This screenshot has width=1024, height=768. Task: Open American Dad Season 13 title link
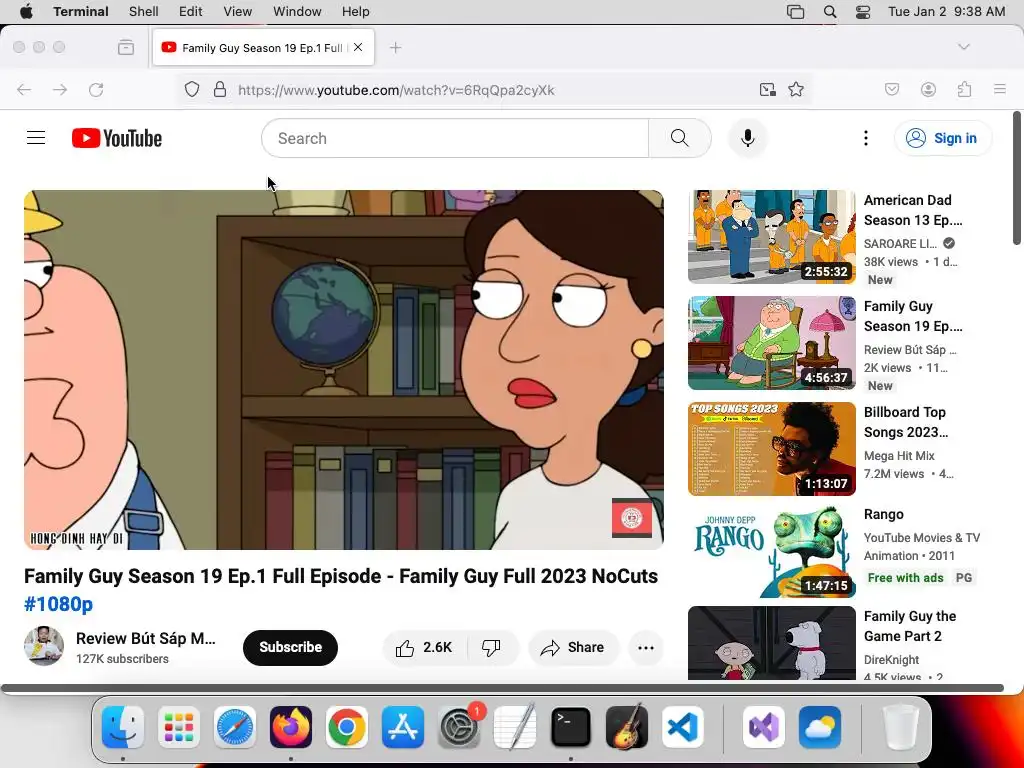point(913,210)
